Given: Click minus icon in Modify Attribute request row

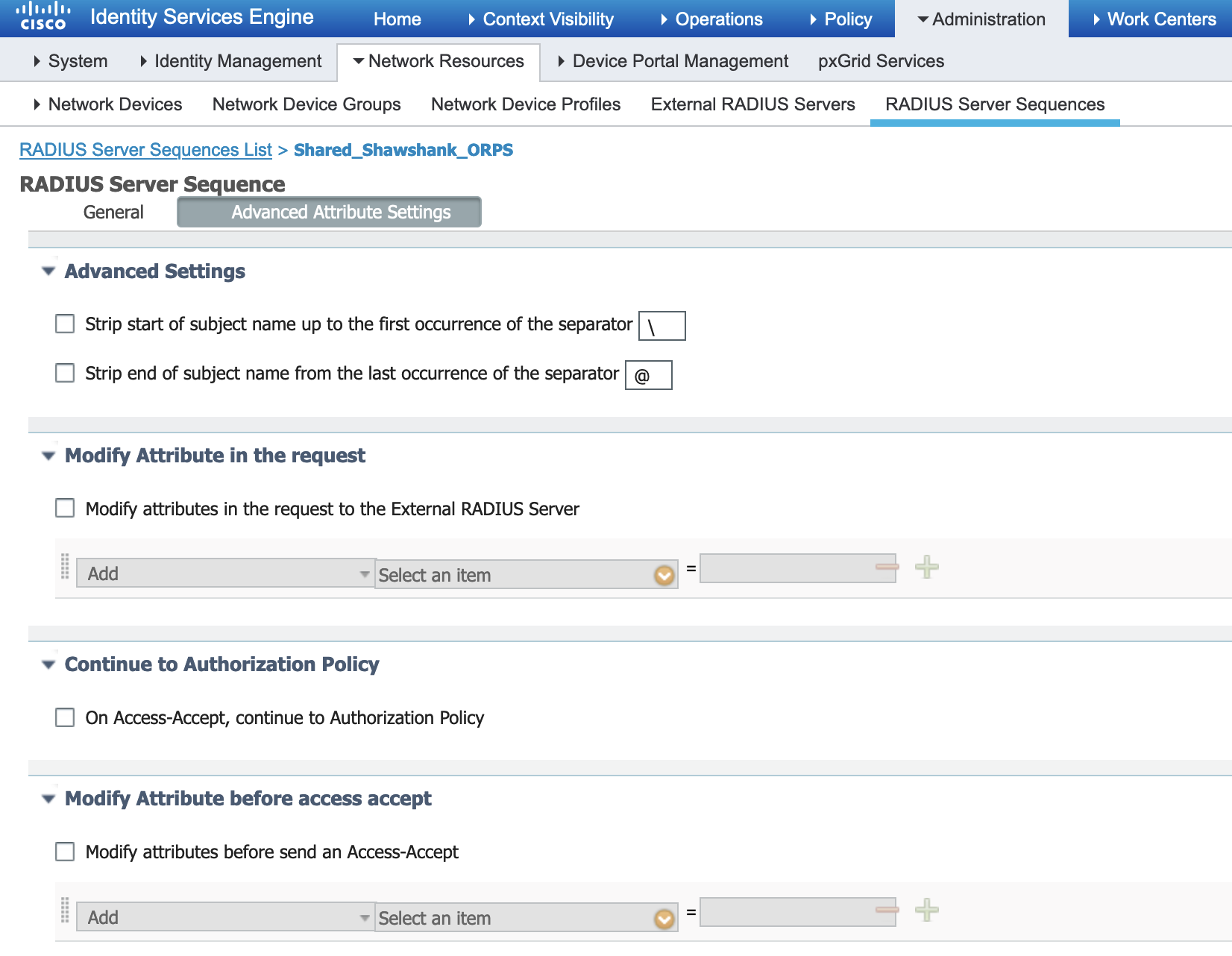Looking at the screenshot, I should click(887, 567).
